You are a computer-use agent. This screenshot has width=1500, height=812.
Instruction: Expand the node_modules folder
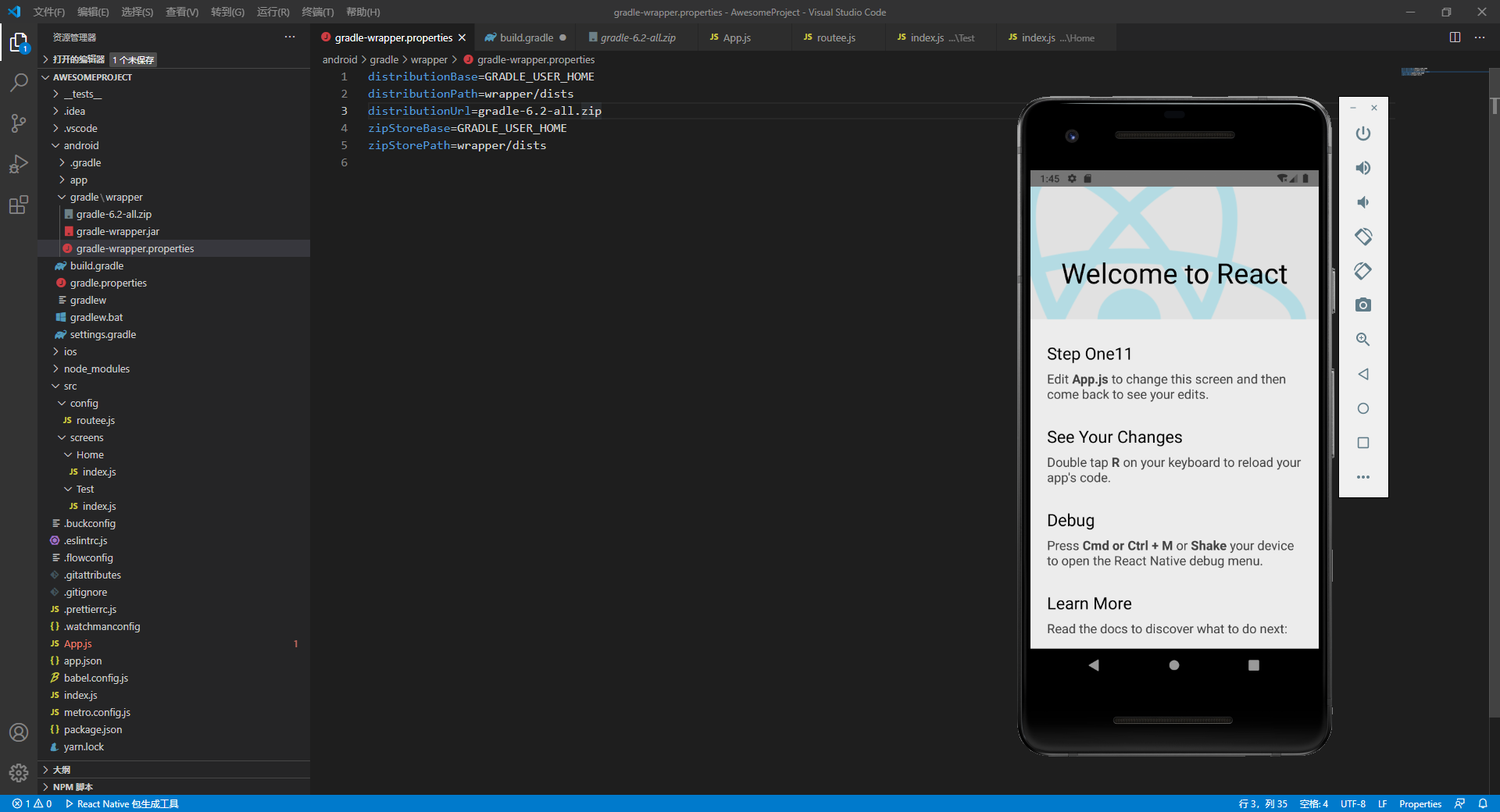coord(173,369)
